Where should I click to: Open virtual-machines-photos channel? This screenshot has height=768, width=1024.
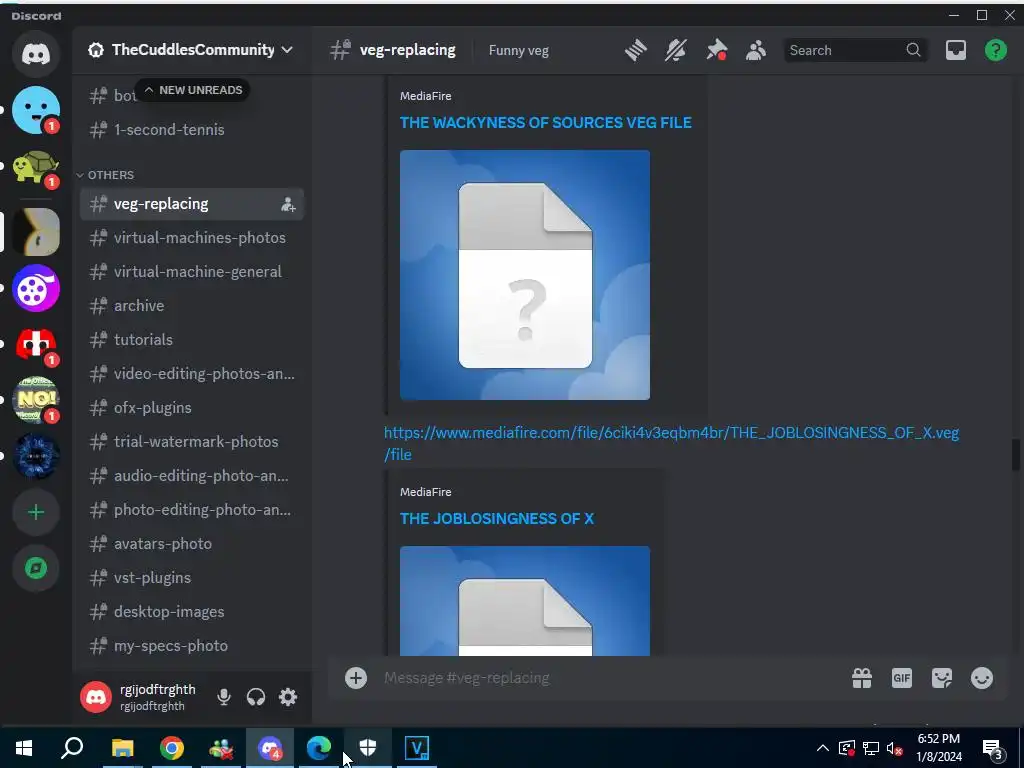coord(191,238)
